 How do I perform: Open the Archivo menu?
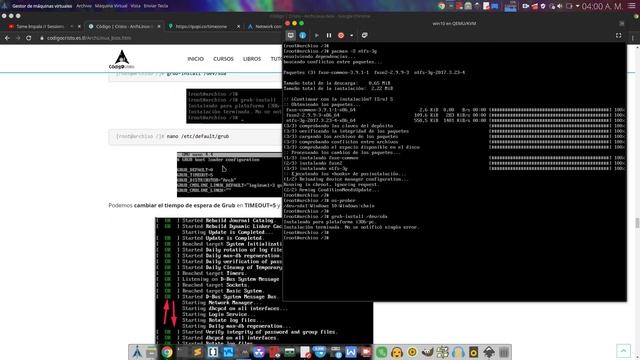[84, 6]
